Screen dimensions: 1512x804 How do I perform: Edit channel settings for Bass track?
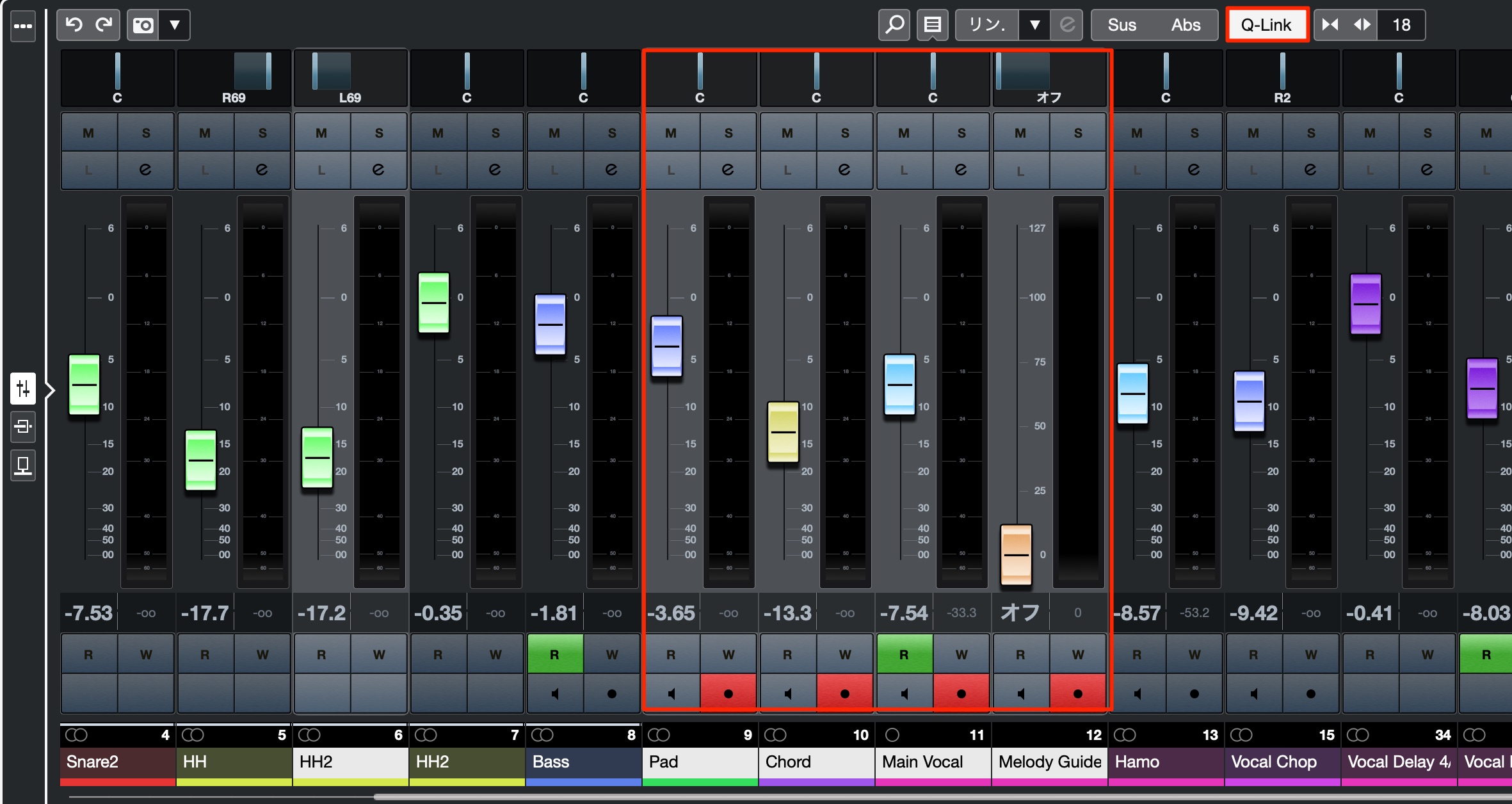612,170
